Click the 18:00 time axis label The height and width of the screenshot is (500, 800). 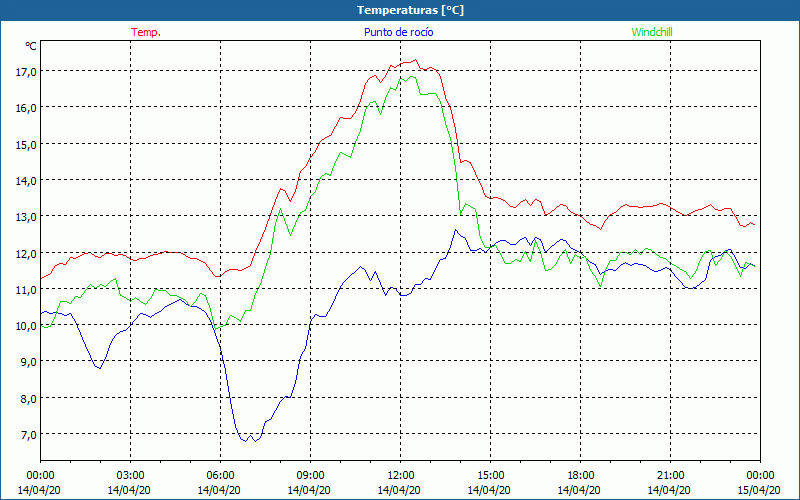coord(581,476)
